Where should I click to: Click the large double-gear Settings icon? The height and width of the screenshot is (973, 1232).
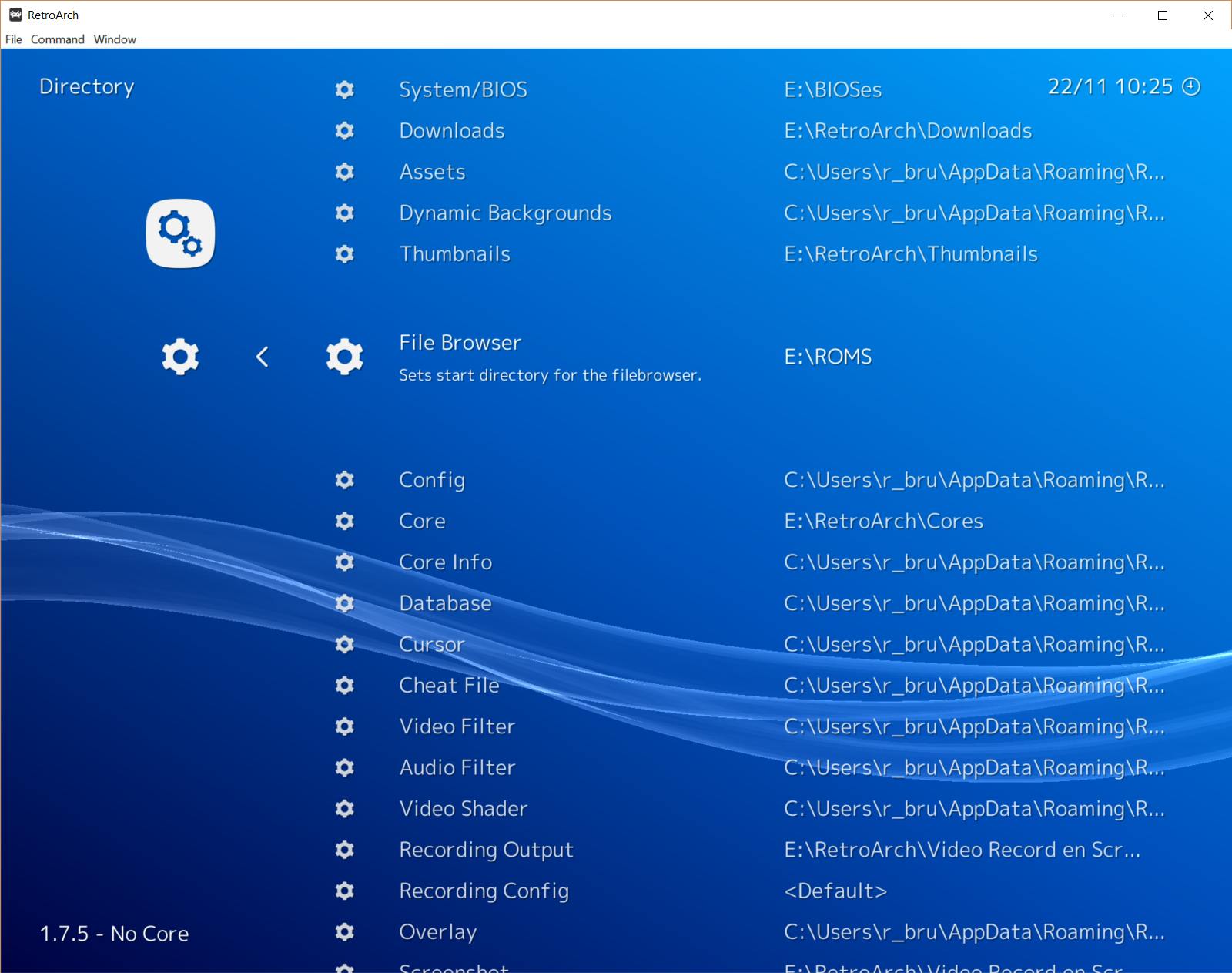coord(180,233)
